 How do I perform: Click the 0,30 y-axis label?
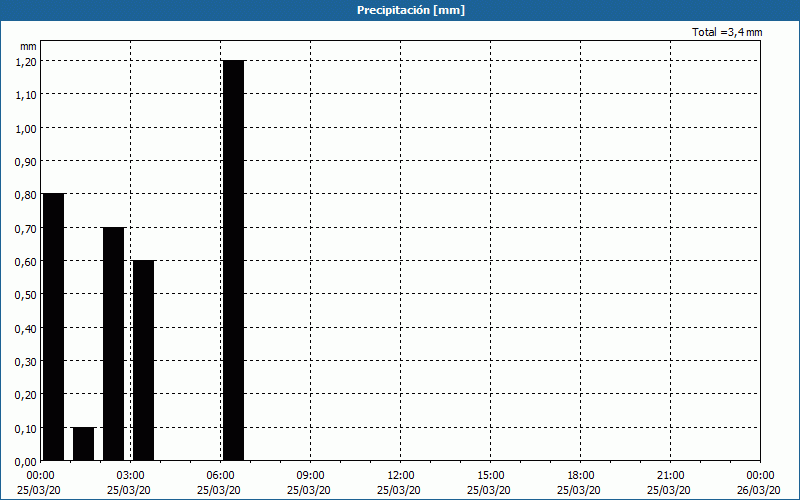26,362
